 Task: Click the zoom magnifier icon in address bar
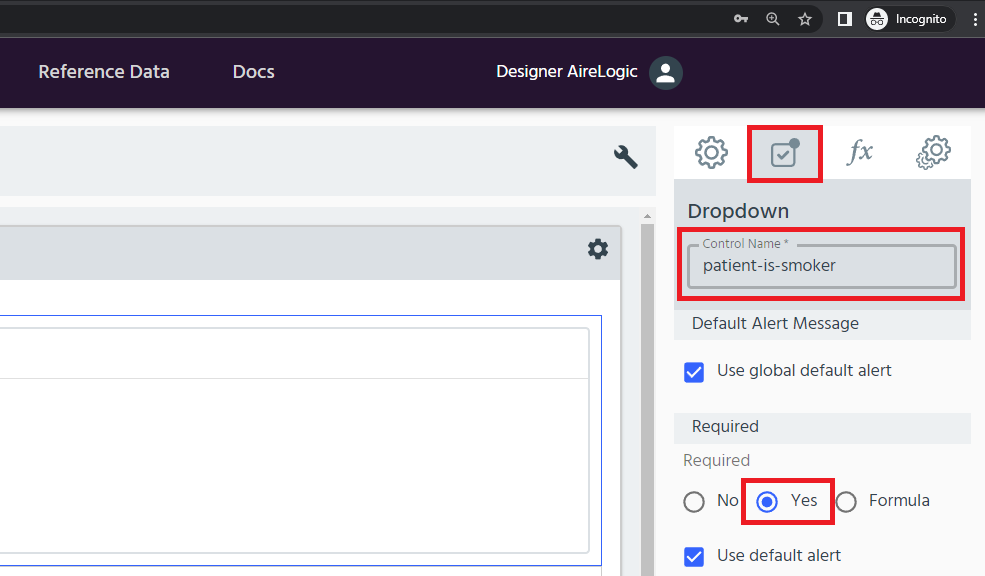coord(773,19)
